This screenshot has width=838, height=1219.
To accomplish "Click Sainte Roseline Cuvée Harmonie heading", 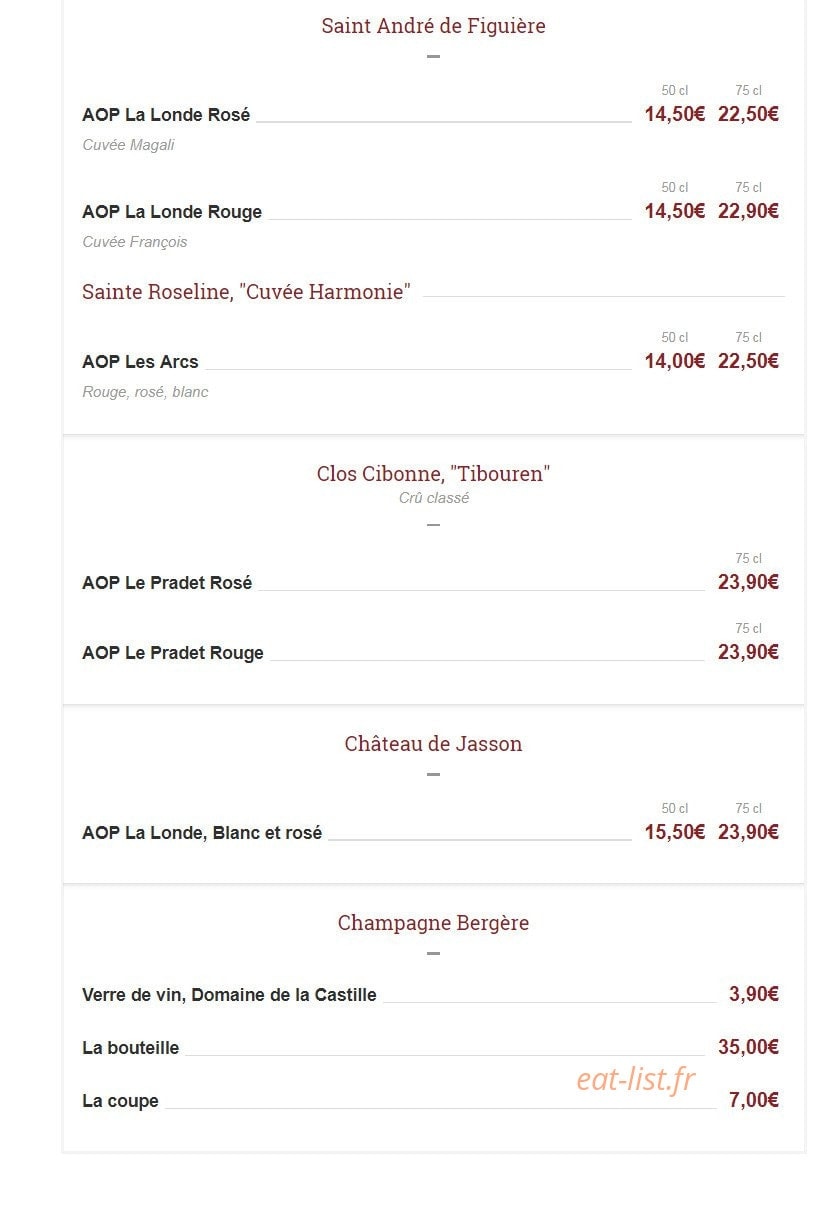I will tap(246, 292).
